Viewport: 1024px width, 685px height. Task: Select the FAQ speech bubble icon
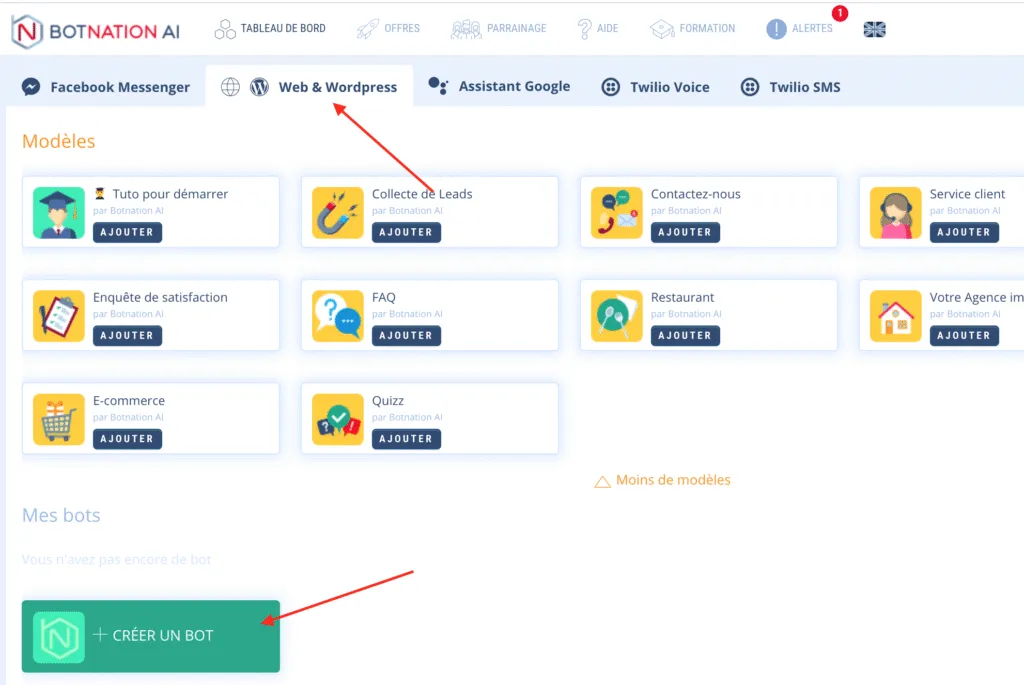338,316
